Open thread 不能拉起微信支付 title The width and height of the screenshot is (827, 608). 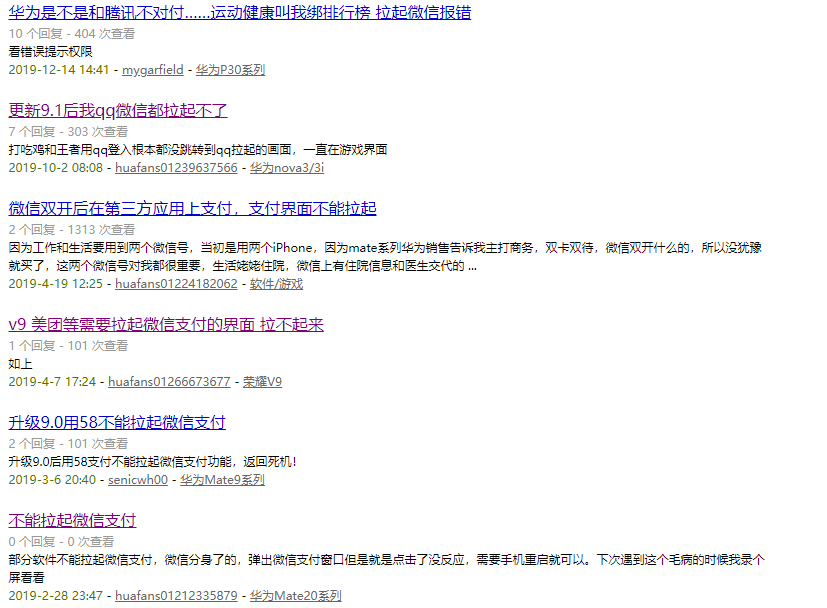(72, 521)
